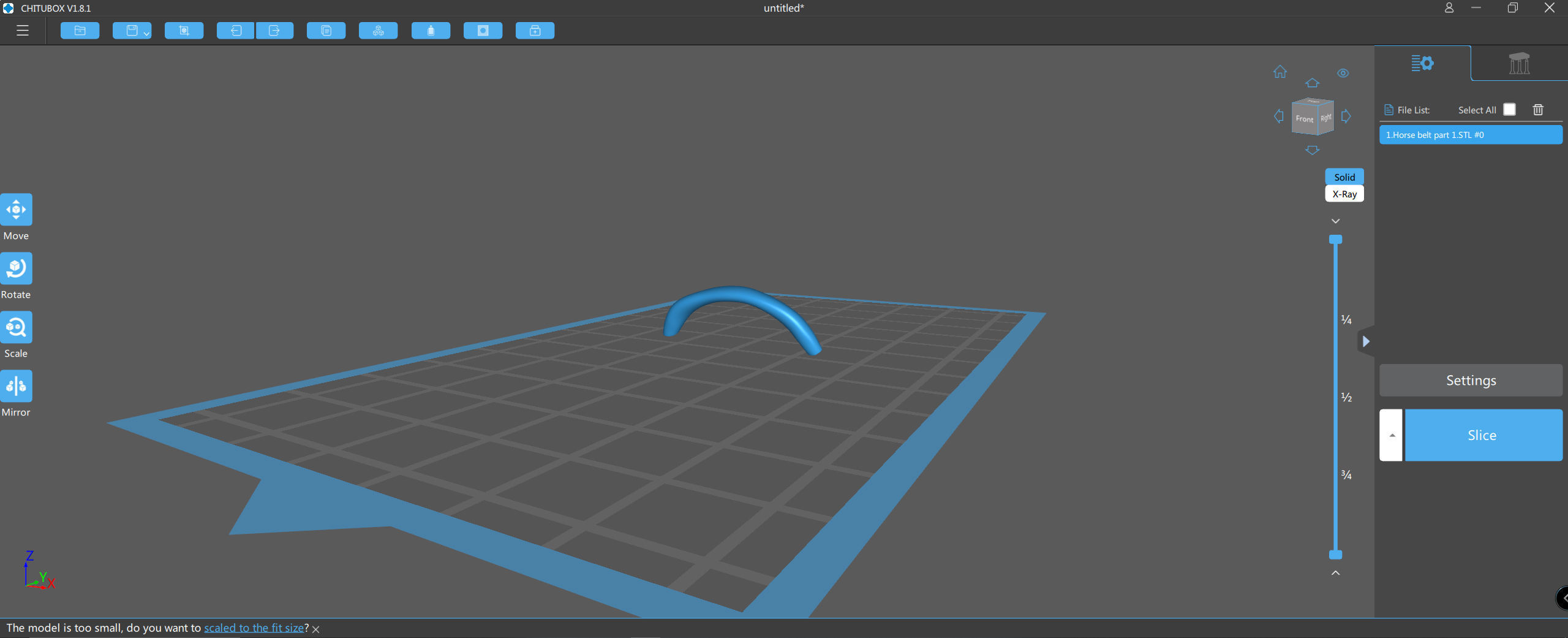The width and height of the screenshot is (1568, 638).
Task: Select the Scale tool
Action: click(16, 327)
